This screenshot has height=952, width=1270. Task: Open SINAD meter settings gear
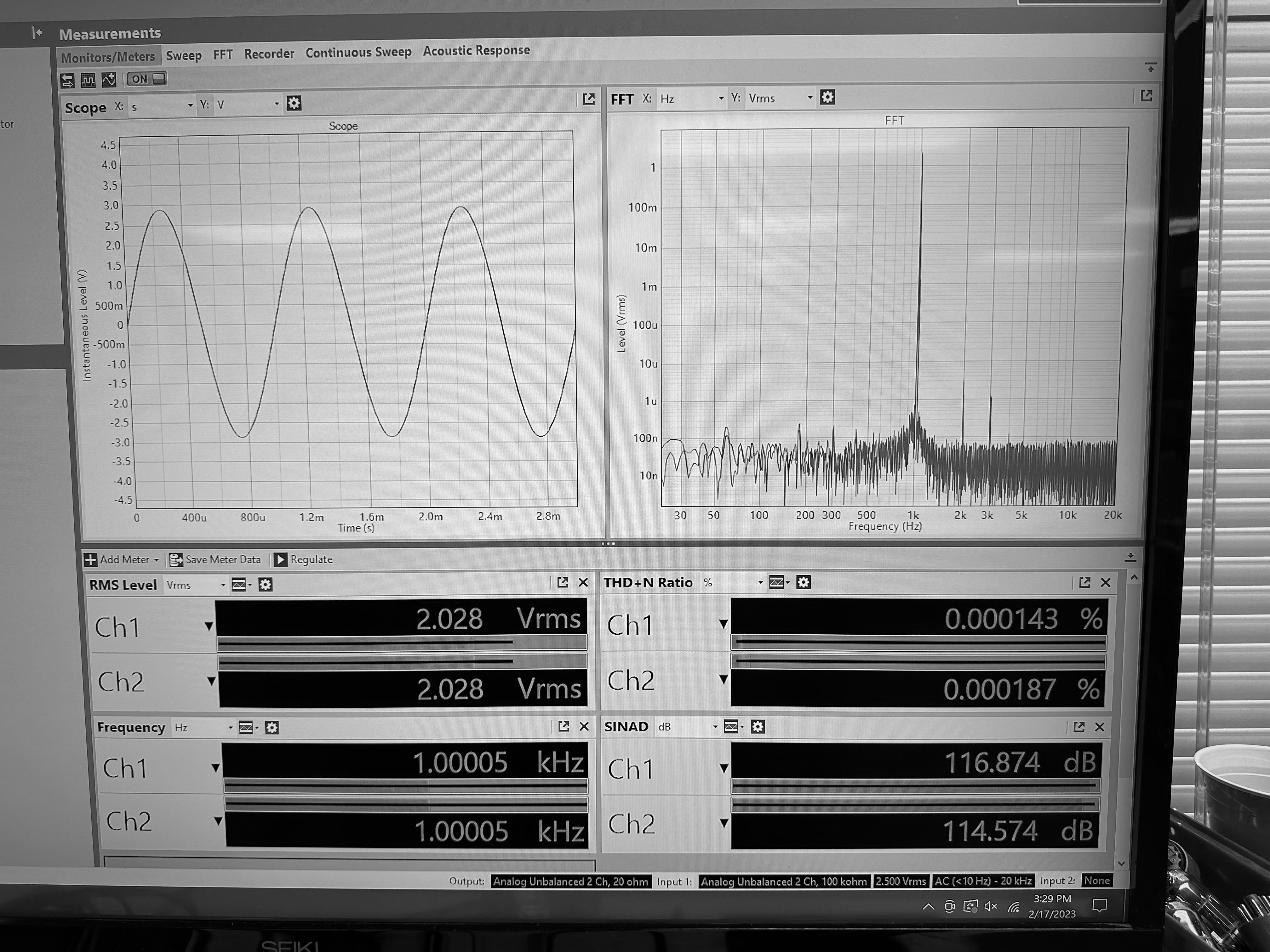click(x=757, y=727)
